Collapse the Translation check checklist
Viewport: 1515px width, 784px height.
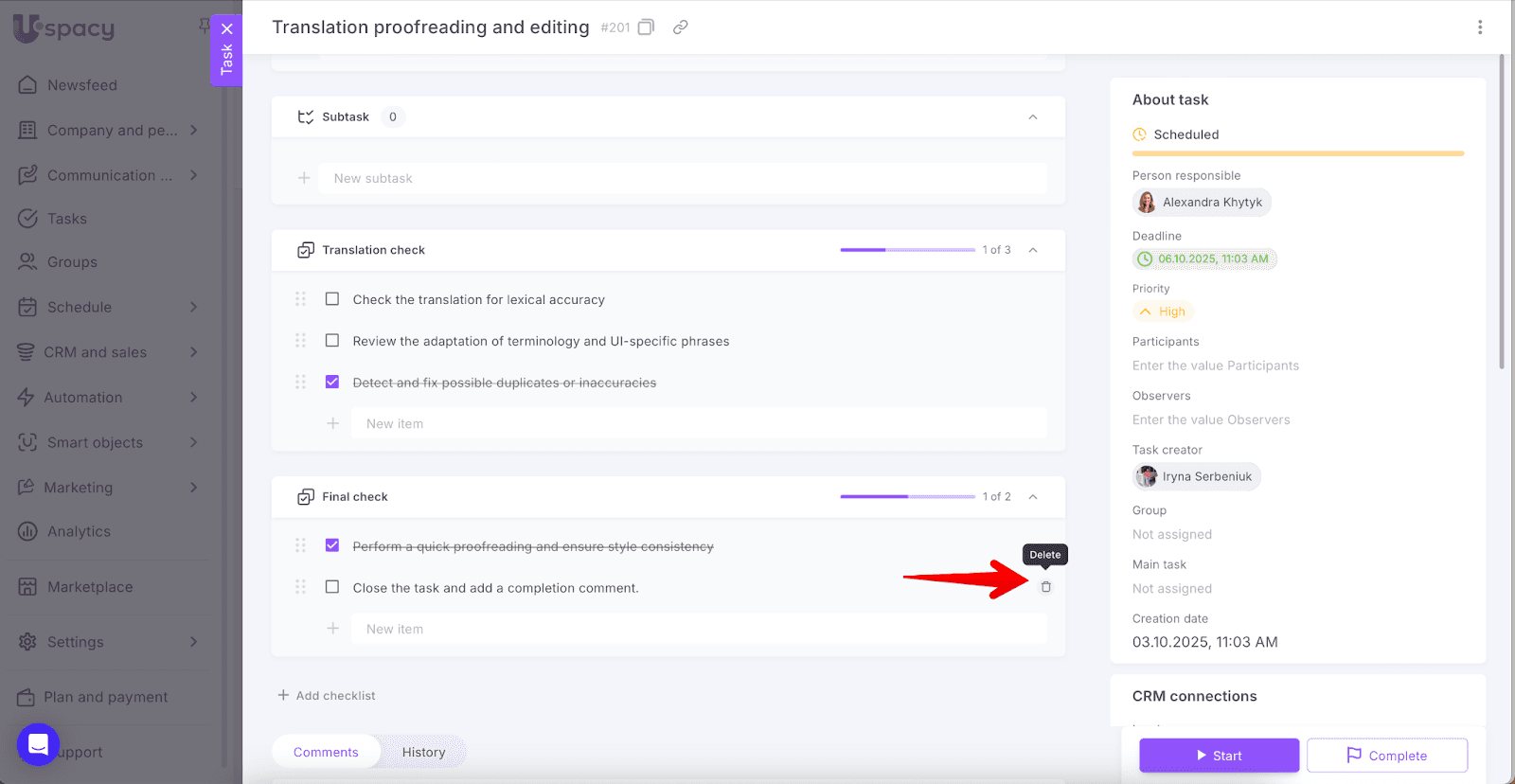tap(1032, 250)
